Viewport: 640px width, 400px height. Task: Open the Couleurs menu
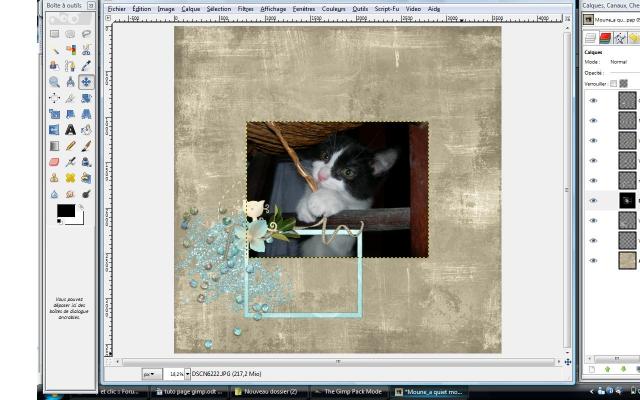click(333, 9)
